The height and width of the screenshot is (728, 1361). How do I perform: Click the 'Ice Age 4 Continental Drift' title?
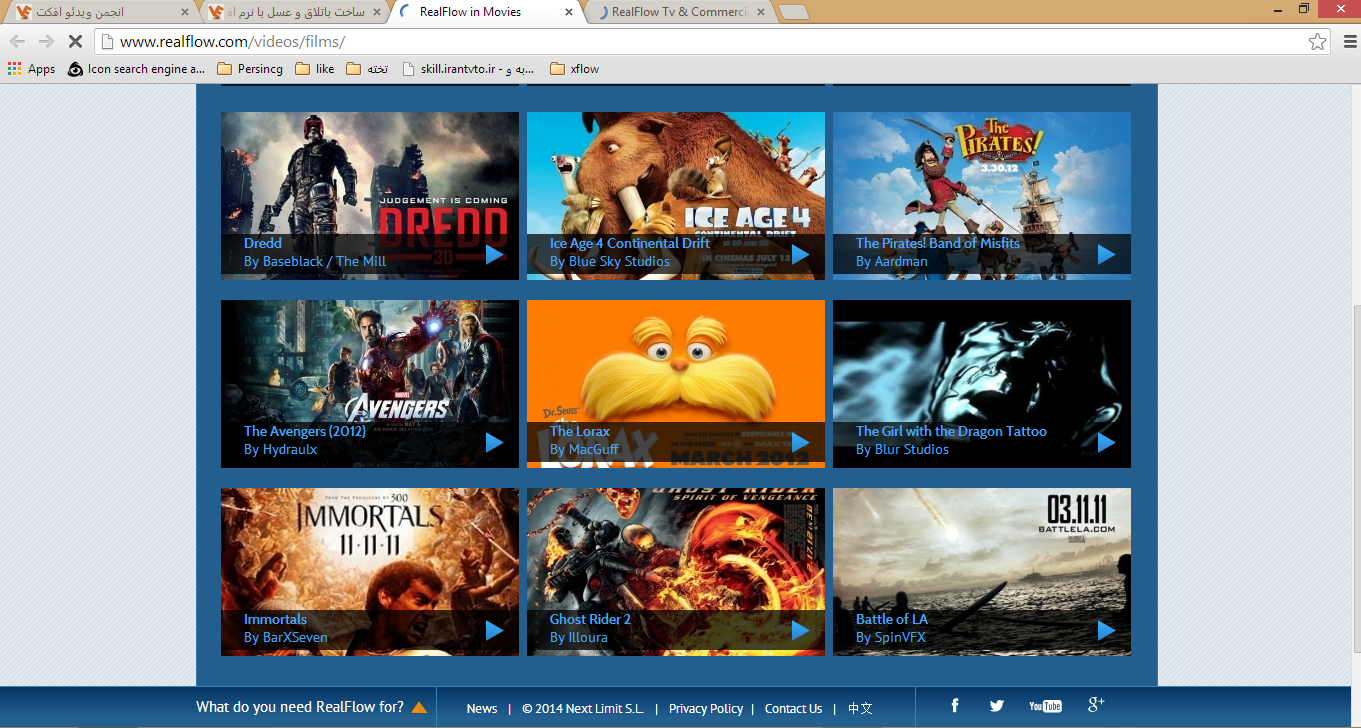tap(630, 243)
